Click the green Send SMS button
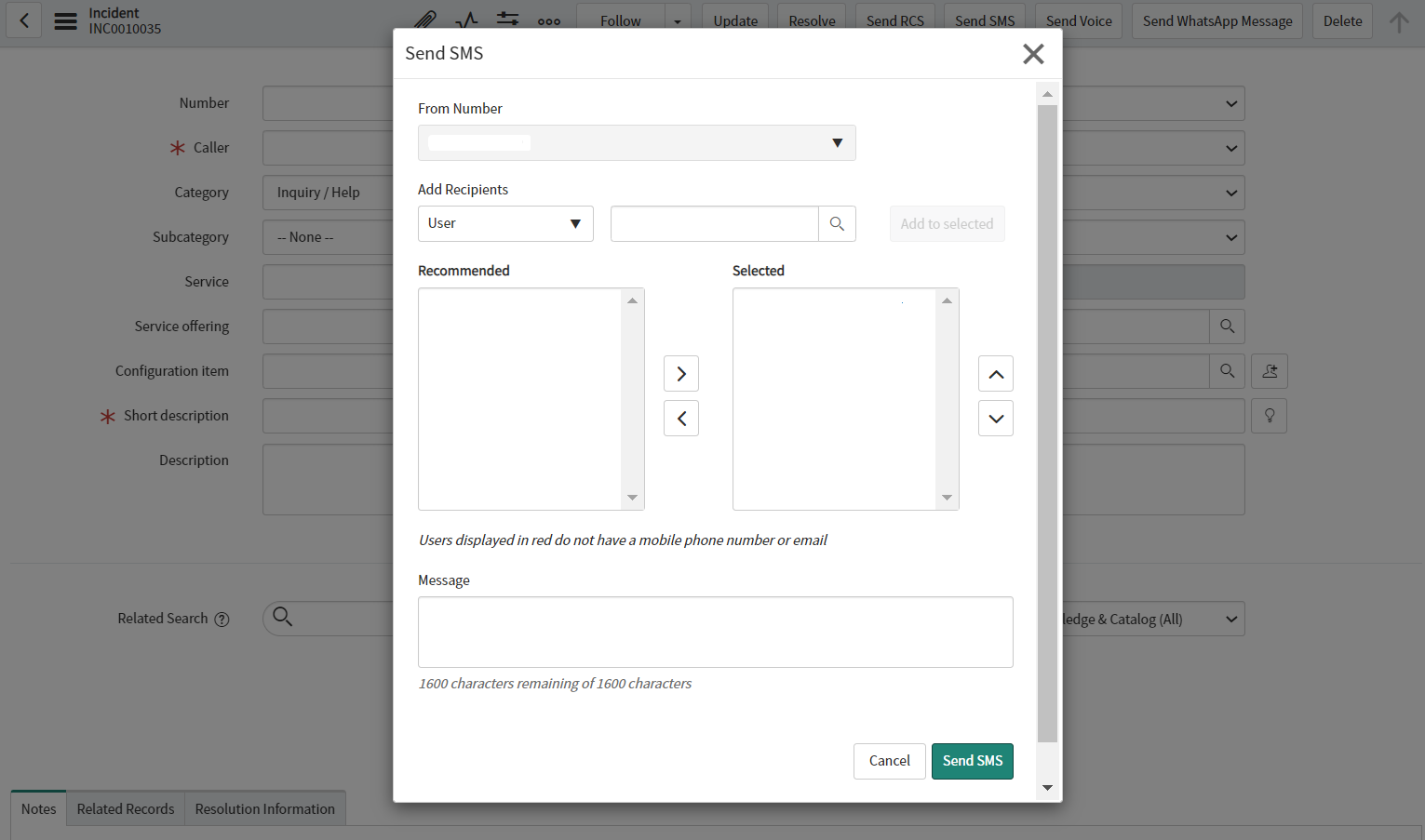1425x840 pixels. (x=972, y=761)
